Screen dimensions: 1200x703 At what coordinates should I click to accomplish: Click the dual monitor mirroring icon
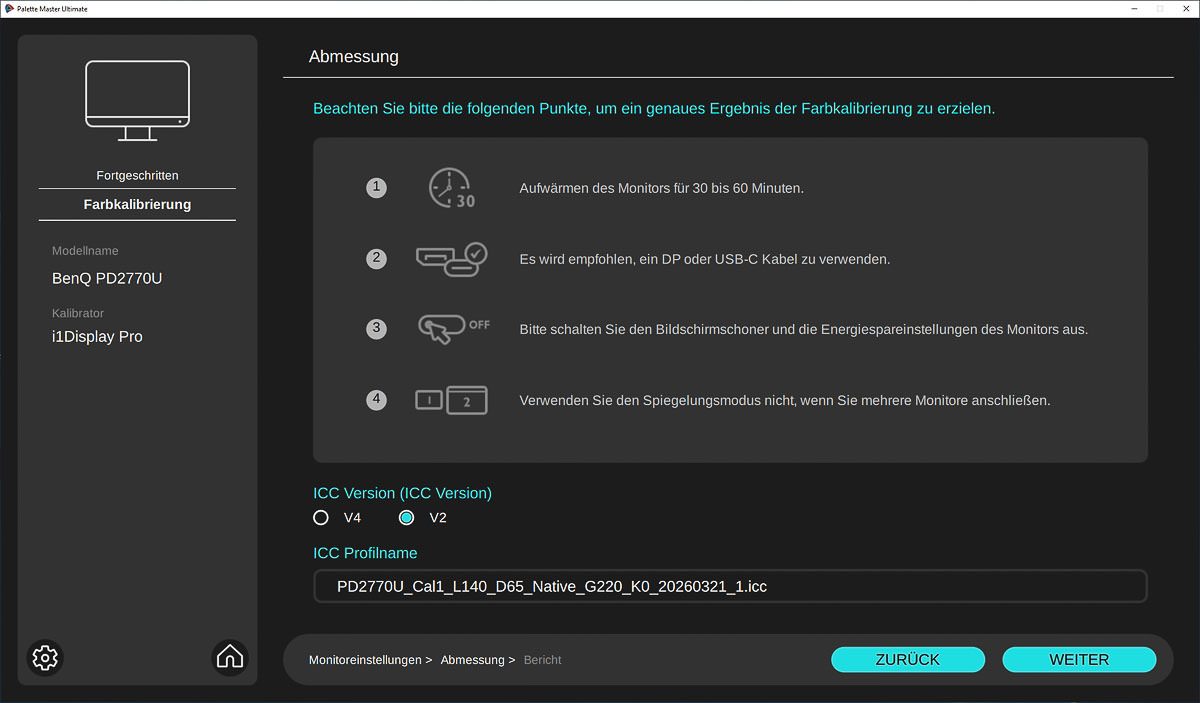450,400
